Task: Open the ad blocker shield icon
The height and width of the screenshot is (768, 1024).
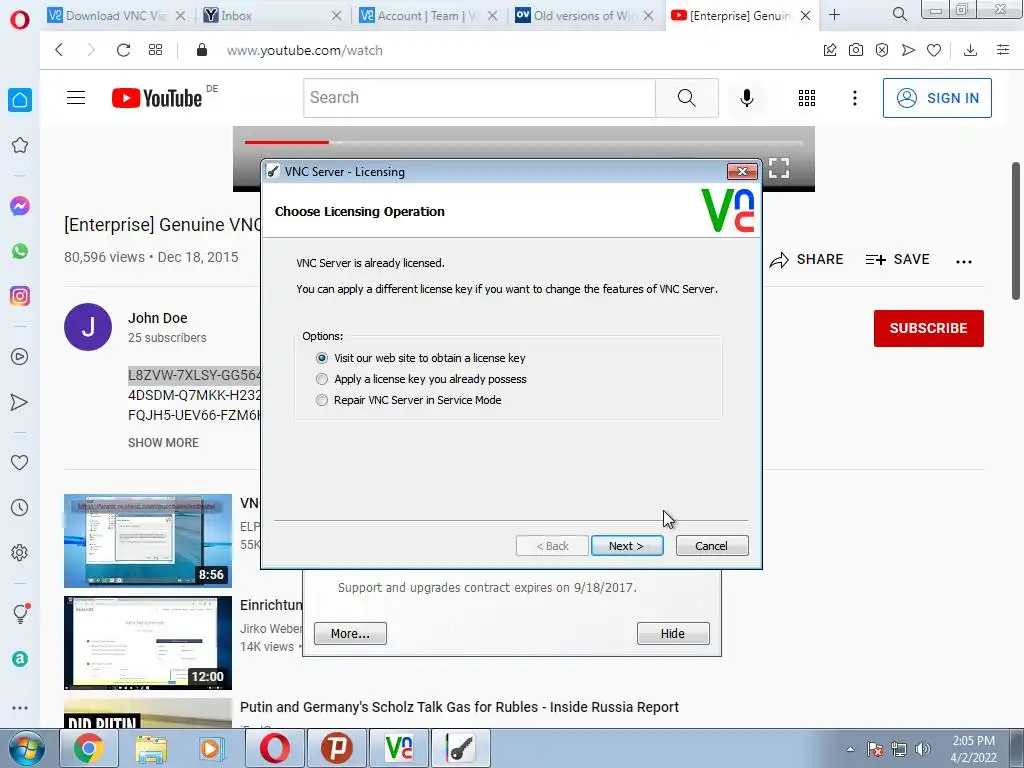Action: tap(882, 50)
